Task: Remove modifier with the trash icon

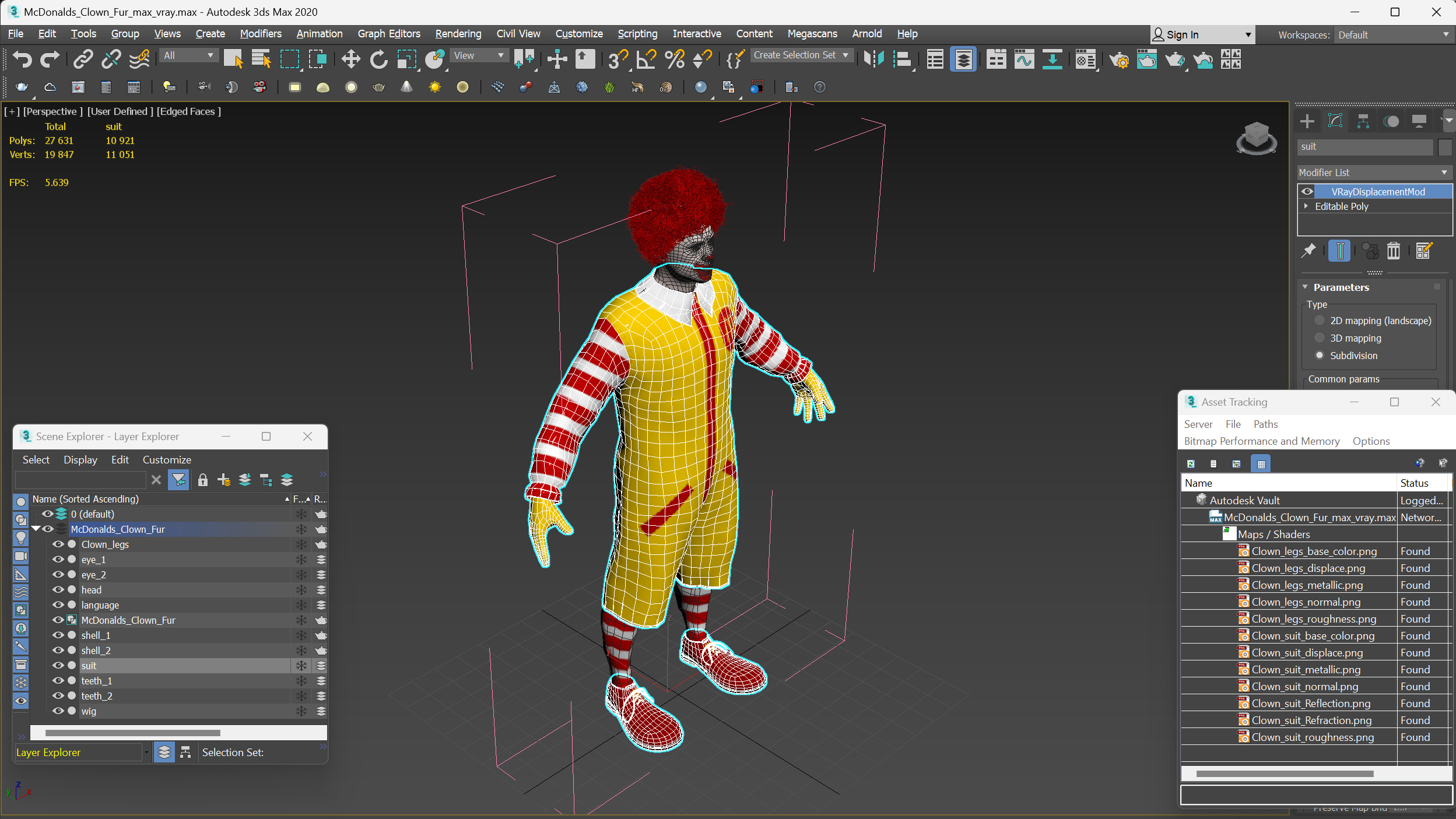Action: [x=1393, y=251]
